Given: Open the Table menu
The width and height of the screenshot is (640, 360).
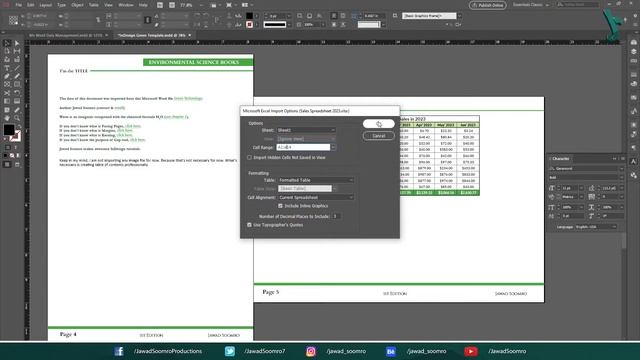Looking at the screenshot, I should tap(94, 5).
